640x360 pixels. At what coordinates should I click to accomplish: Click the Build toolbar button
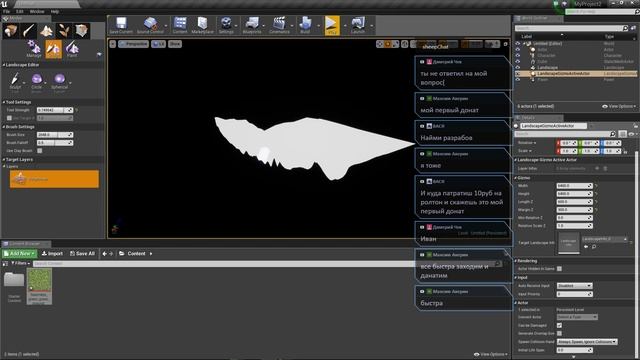[x=305, y=25]
